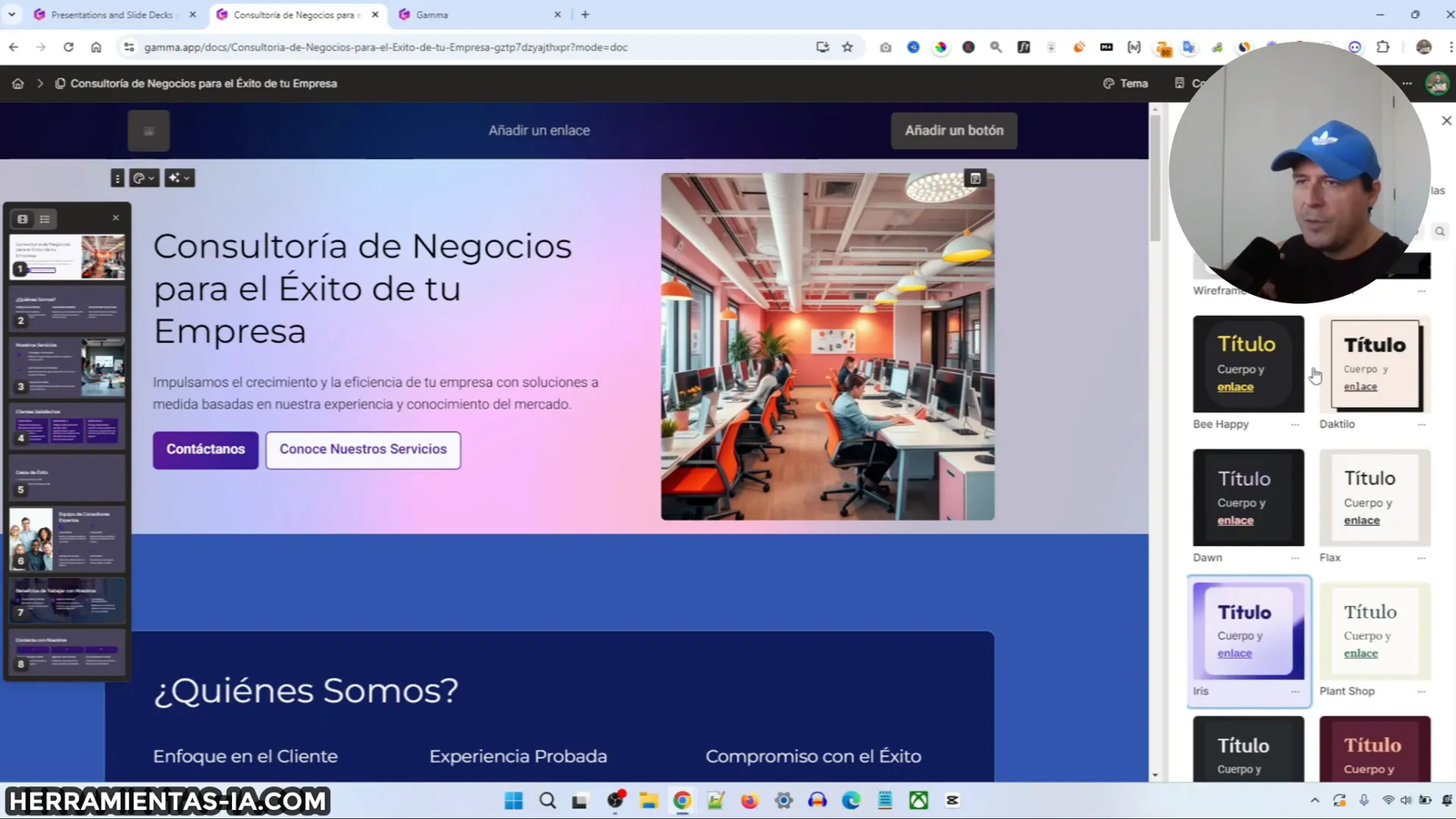Viewport: 1456px width, 819px height.
Task: Click the search icon in theme panel
Action: [x=1440, y=231]
